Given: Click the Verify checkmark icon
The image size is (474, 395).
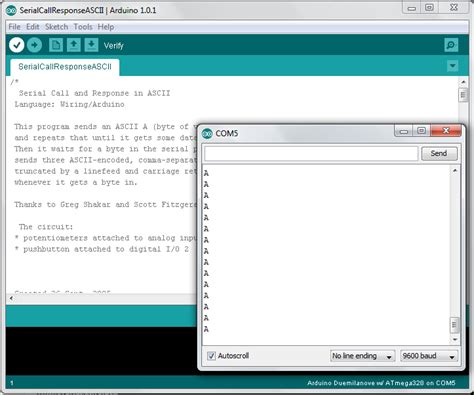Looking at the screenshot, I should pos(17,45).
